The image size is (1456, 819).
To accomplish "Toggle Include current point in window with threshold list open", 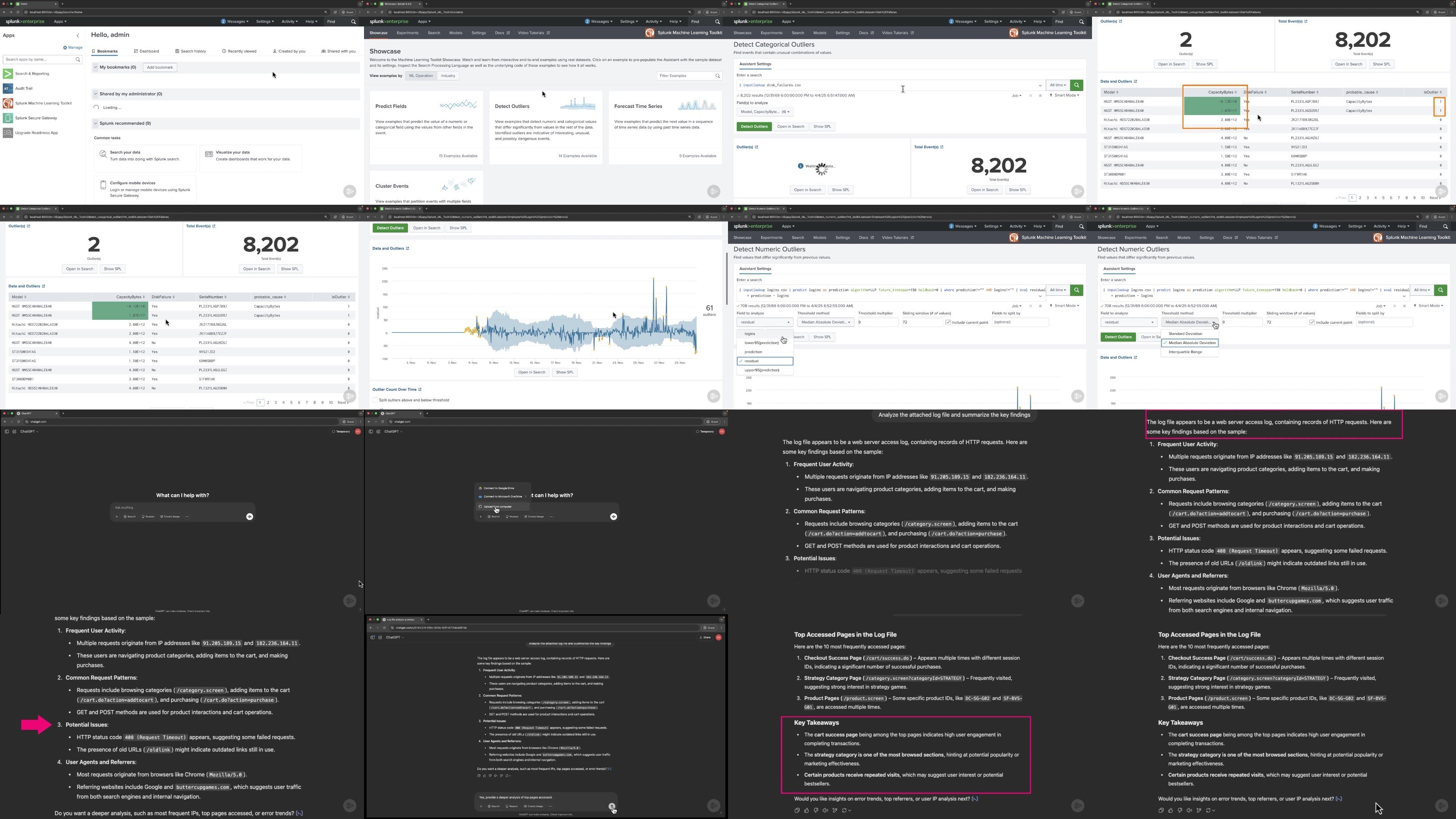I will pyautogui.click(x=1312, y=322).
